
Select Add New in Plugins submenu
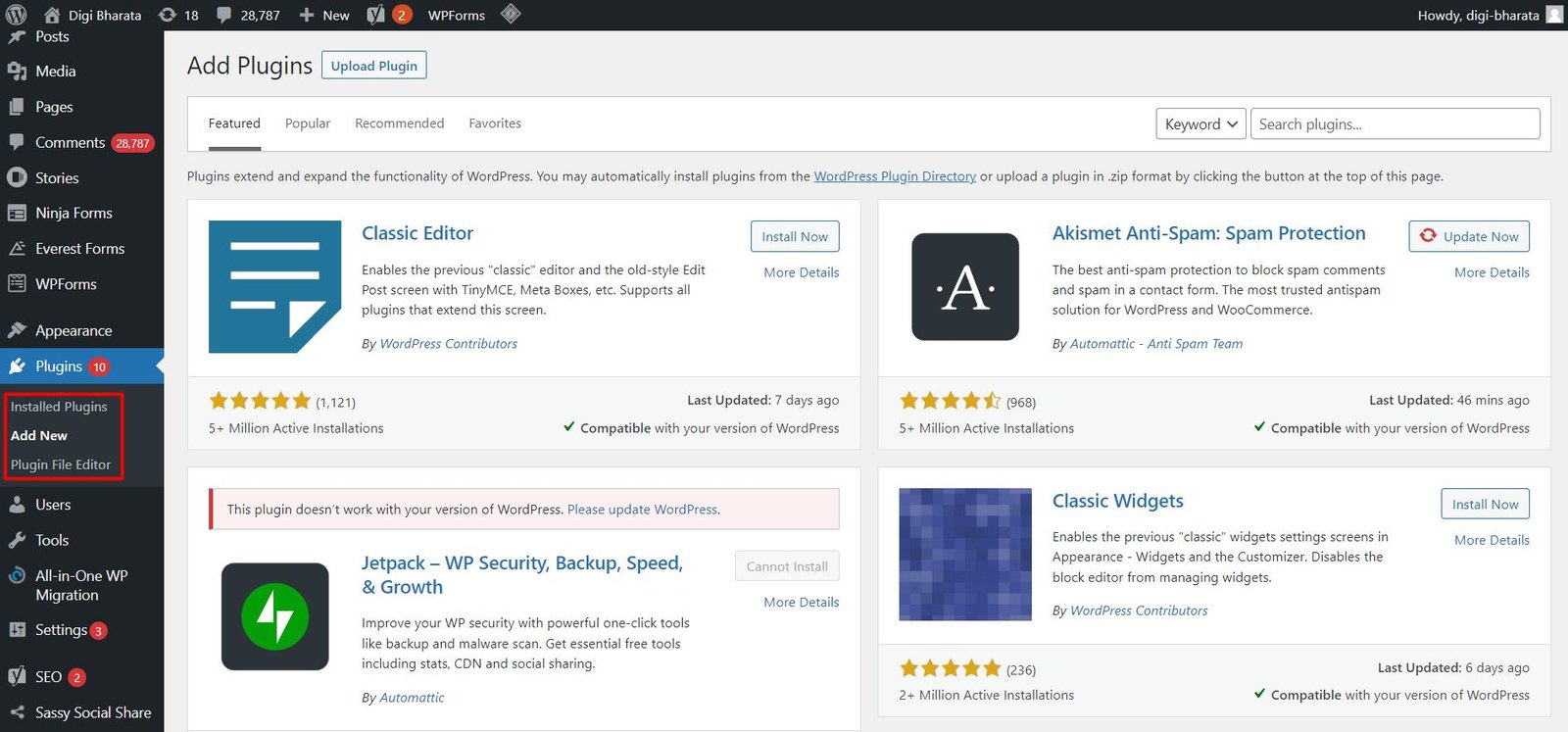pos(39,435)
